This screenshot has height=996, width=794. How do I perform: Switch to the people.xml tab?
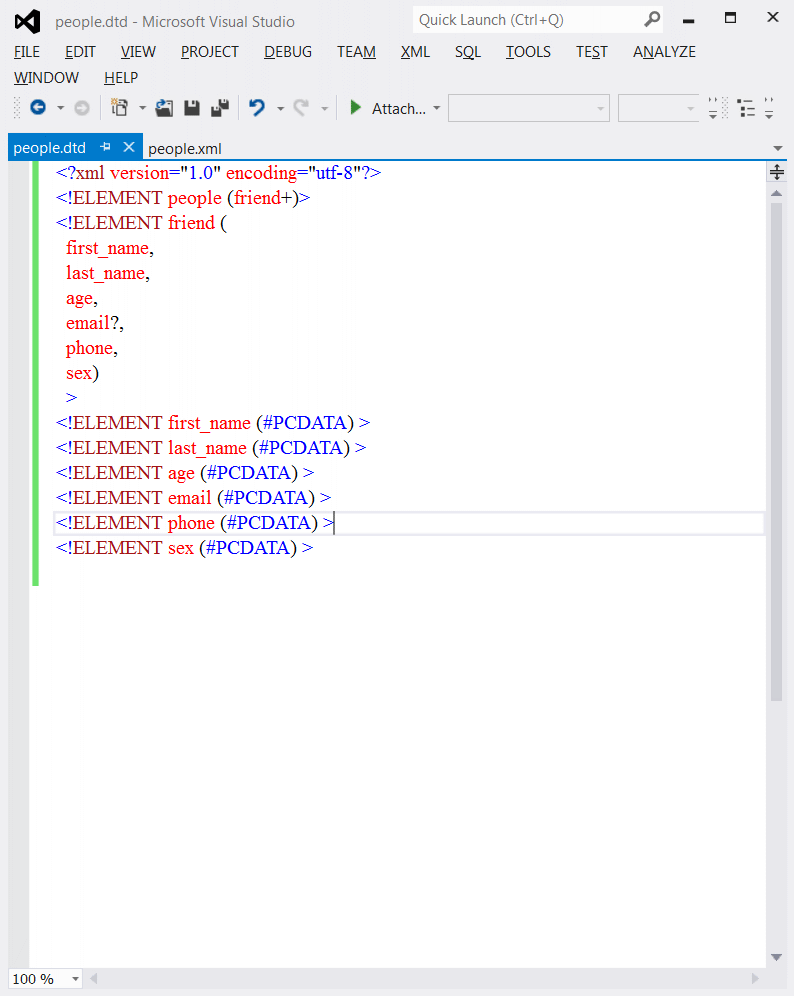[x=185, y=149]
